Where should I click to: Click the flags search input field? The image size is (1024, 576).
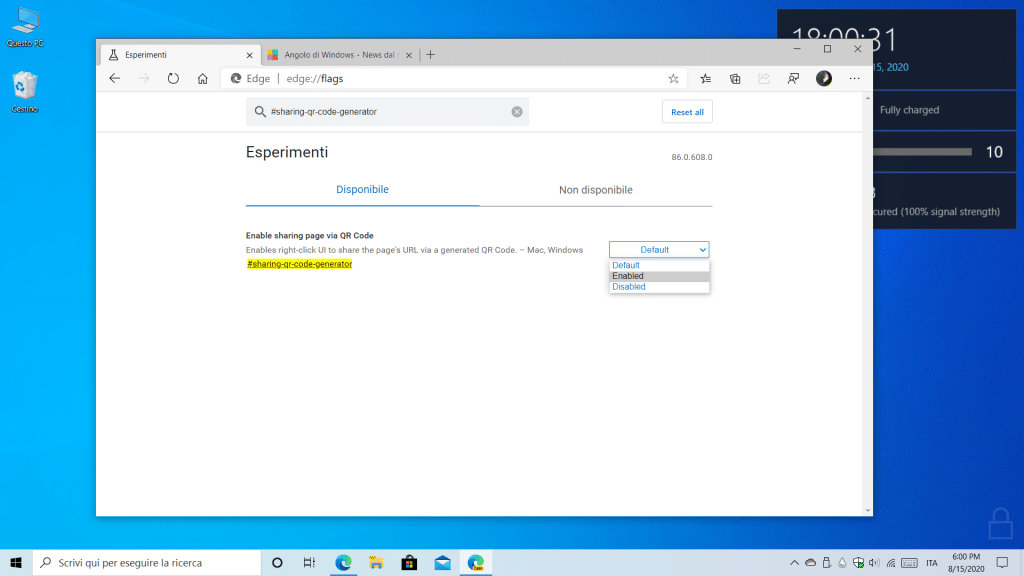(x=385, y=112)
